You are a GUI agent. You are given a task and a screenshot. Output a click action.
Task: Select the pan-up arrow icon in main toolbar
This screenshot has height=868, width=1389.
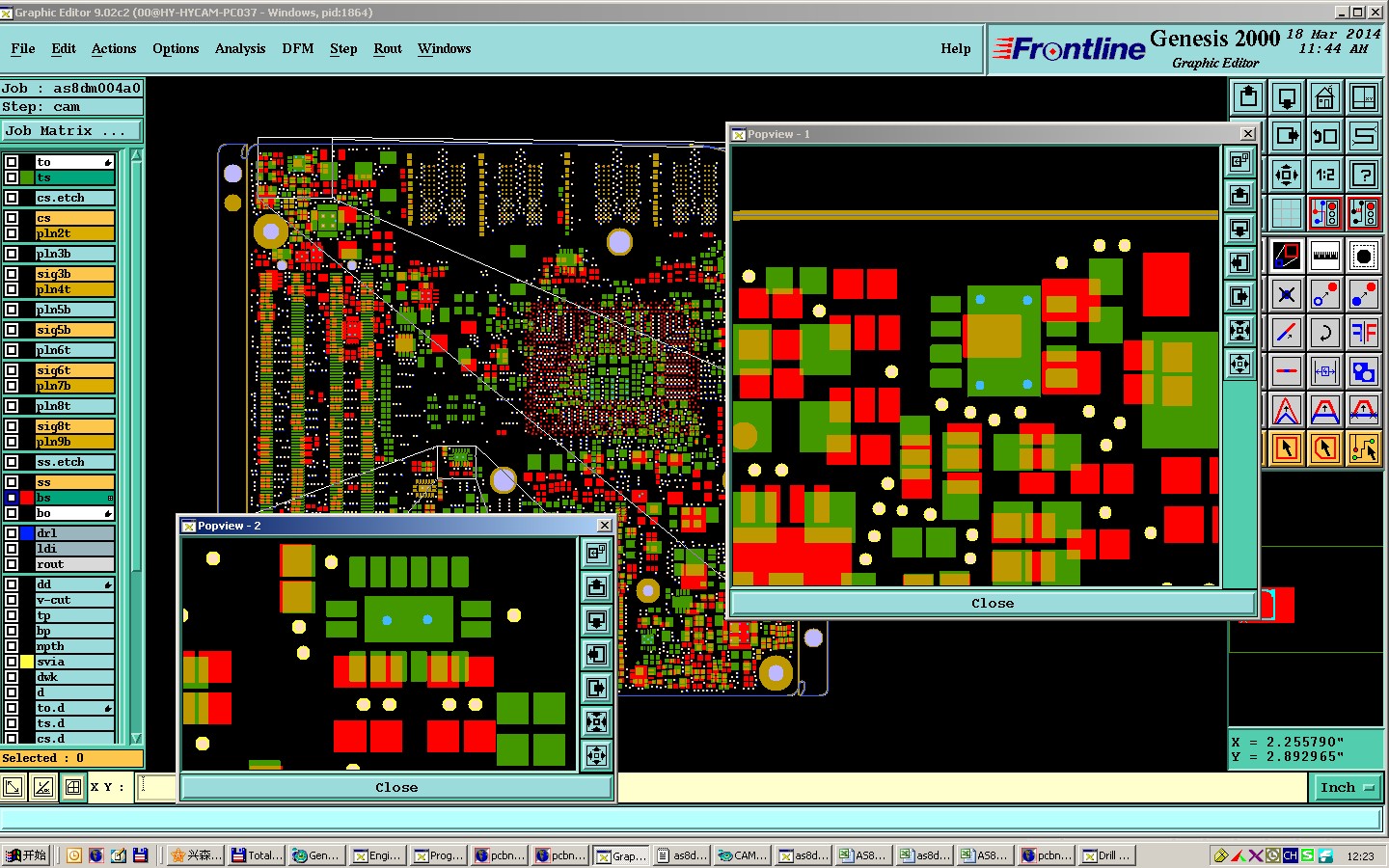pyautogui.click(x=1249, y=97)
